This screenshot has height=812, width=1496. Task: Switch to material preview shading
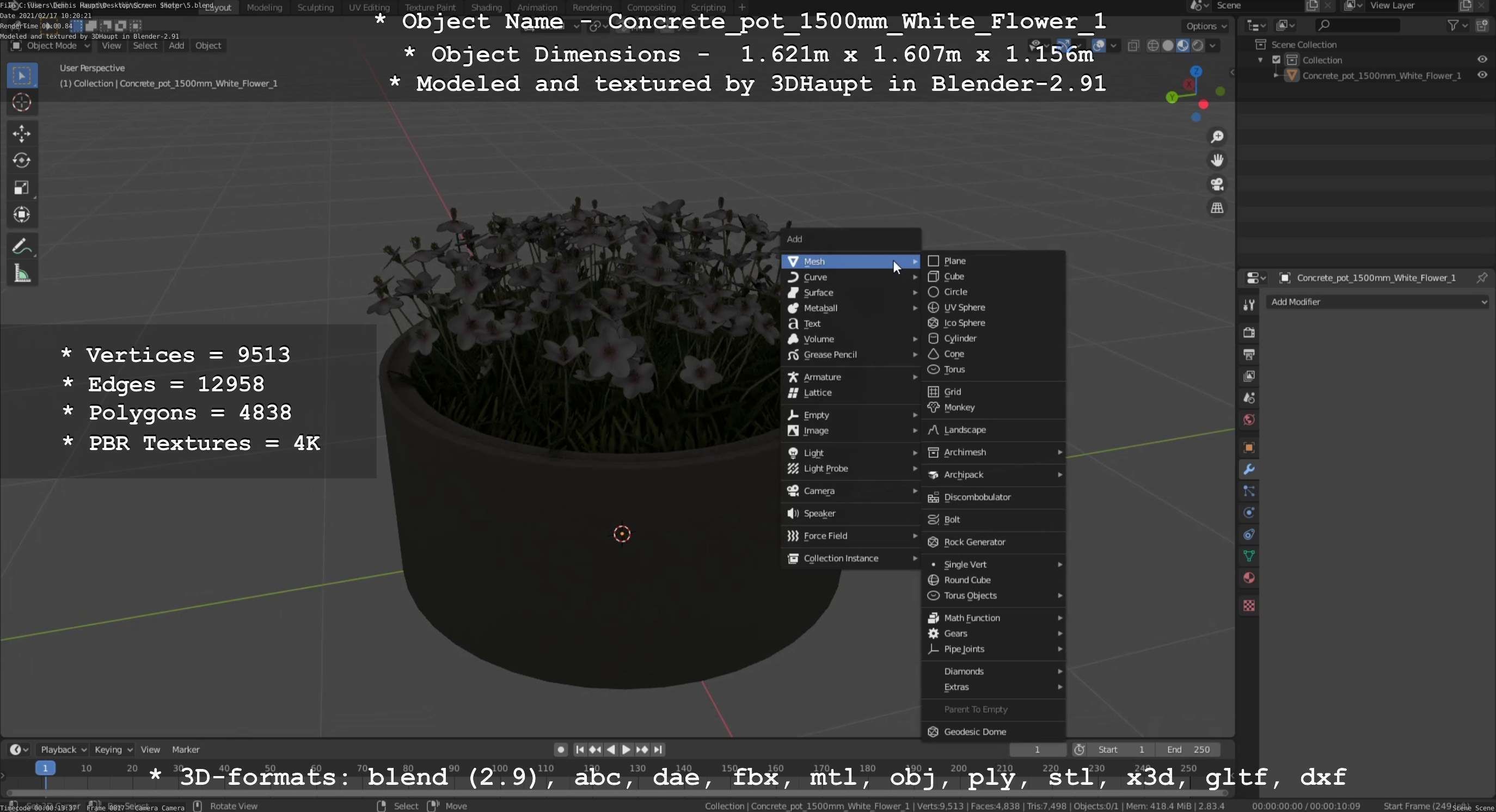pyautogui.click(x=1182, y=45)
